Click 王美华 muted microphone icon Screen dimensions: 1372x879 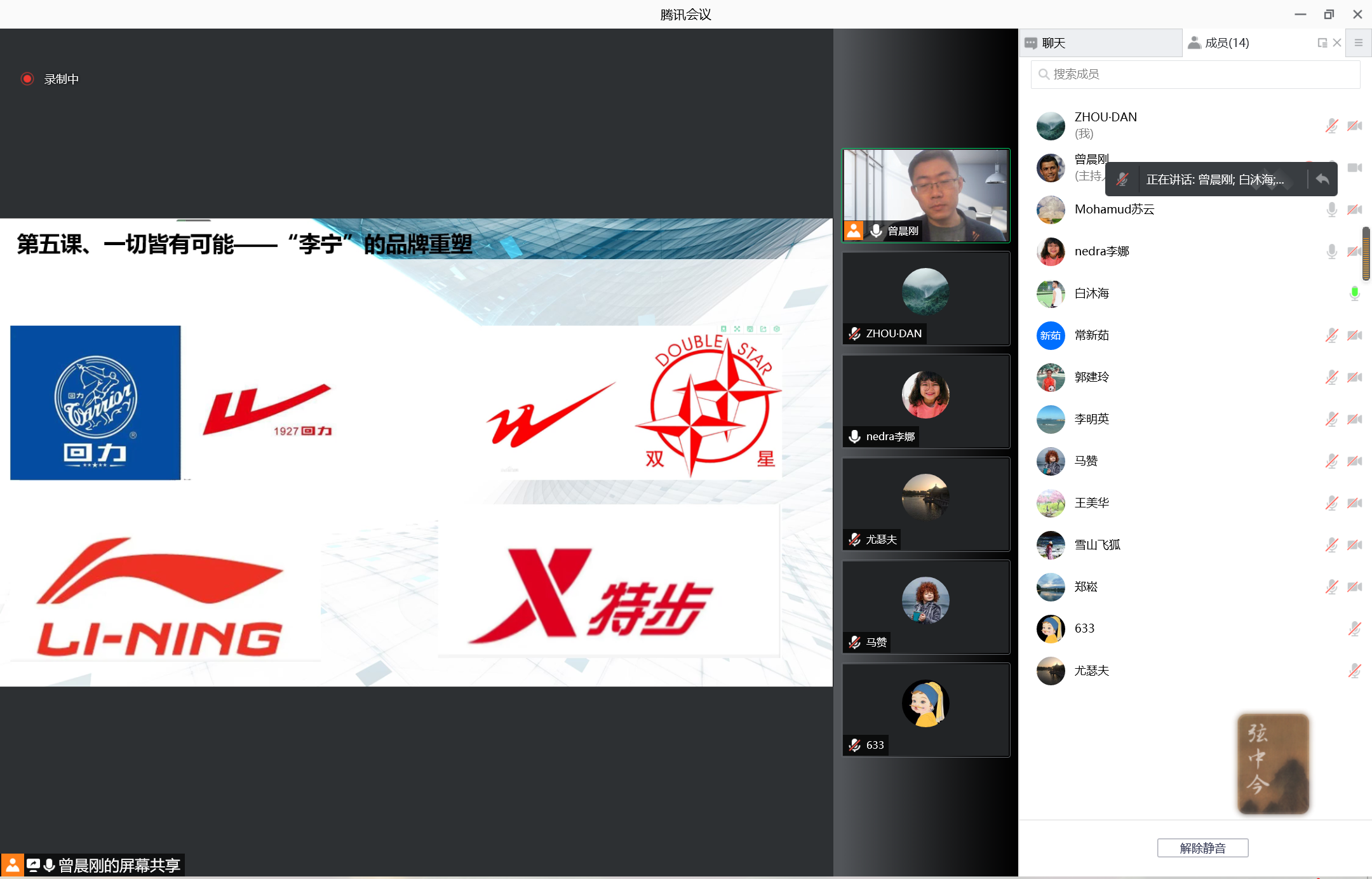1332,503
